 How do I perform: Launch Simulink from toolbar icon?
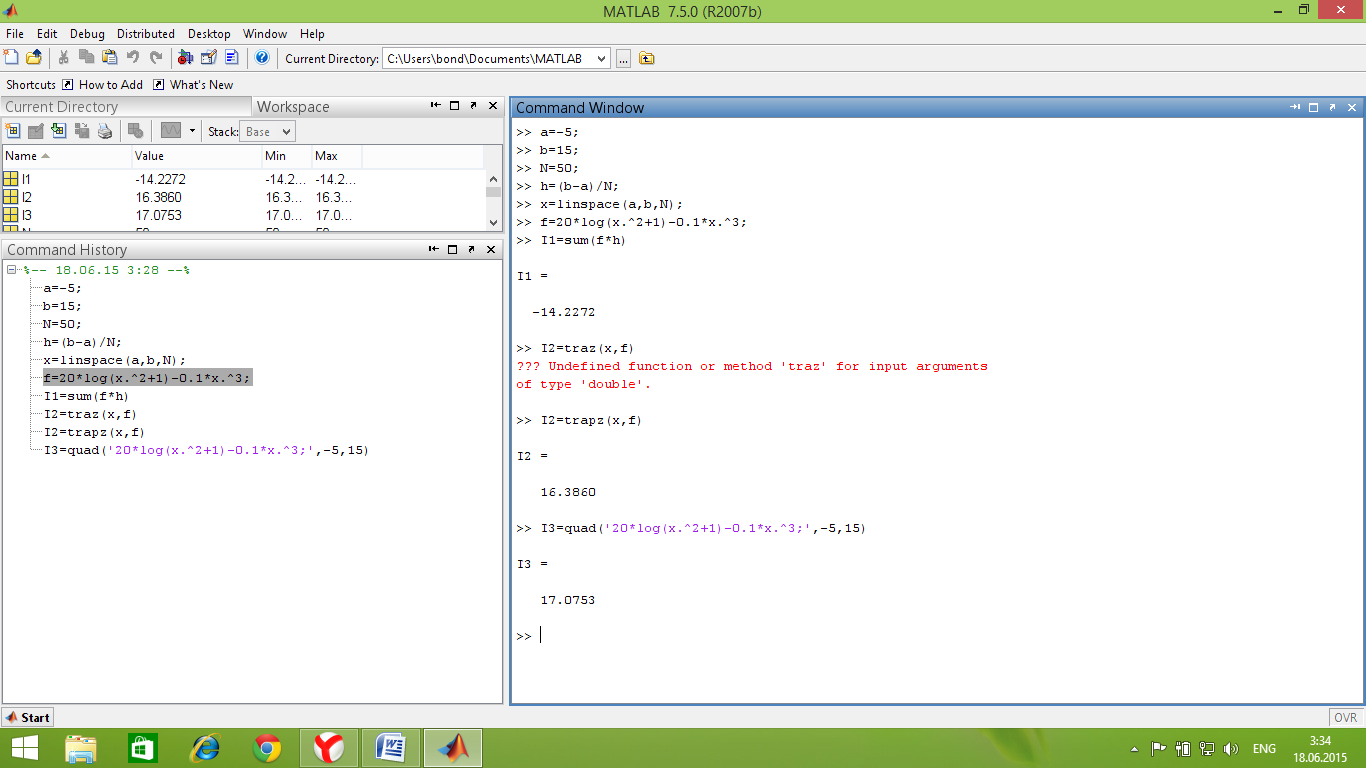tap(186, 58)
